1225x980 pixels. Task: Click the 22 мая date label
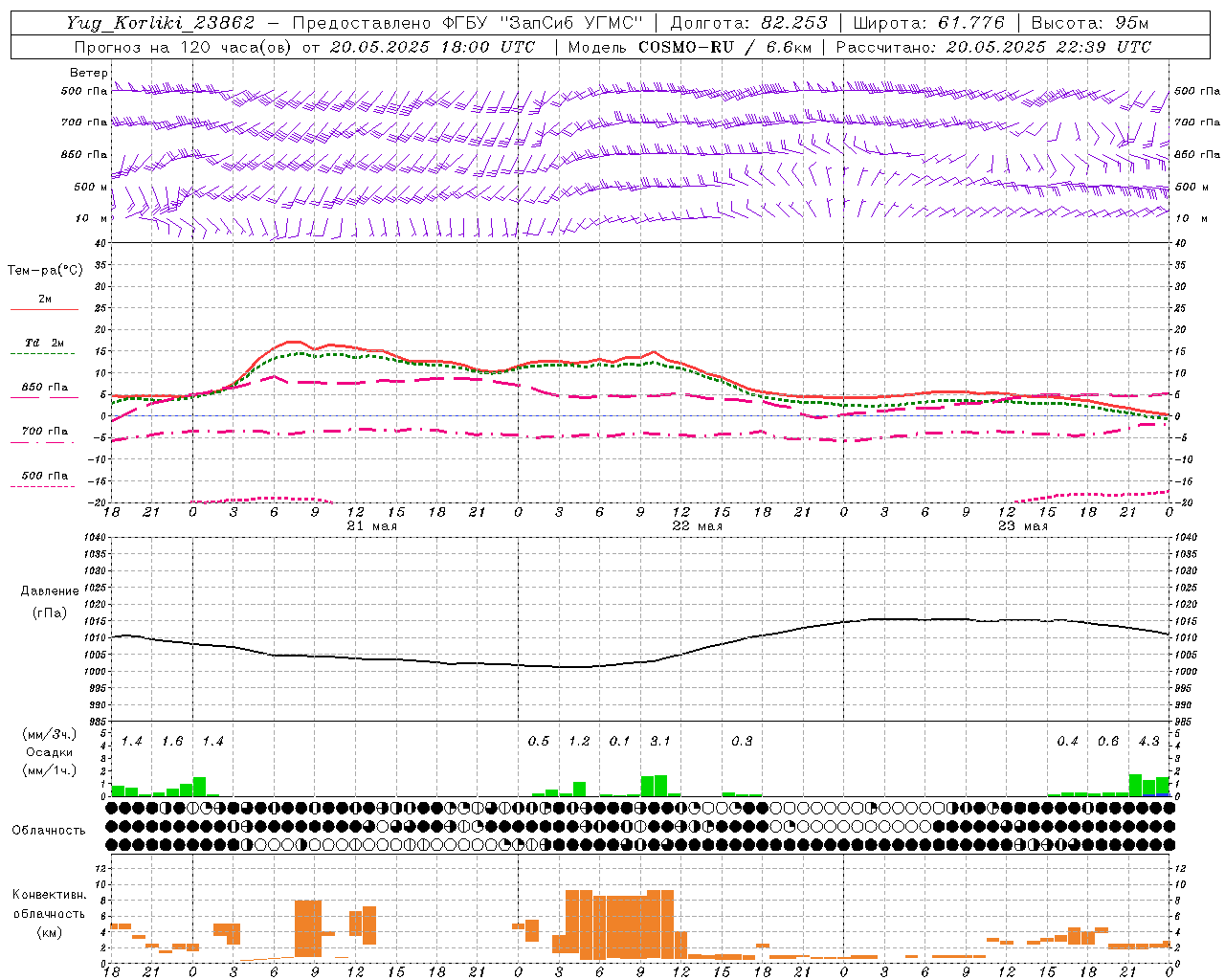(x=697, y=526)
